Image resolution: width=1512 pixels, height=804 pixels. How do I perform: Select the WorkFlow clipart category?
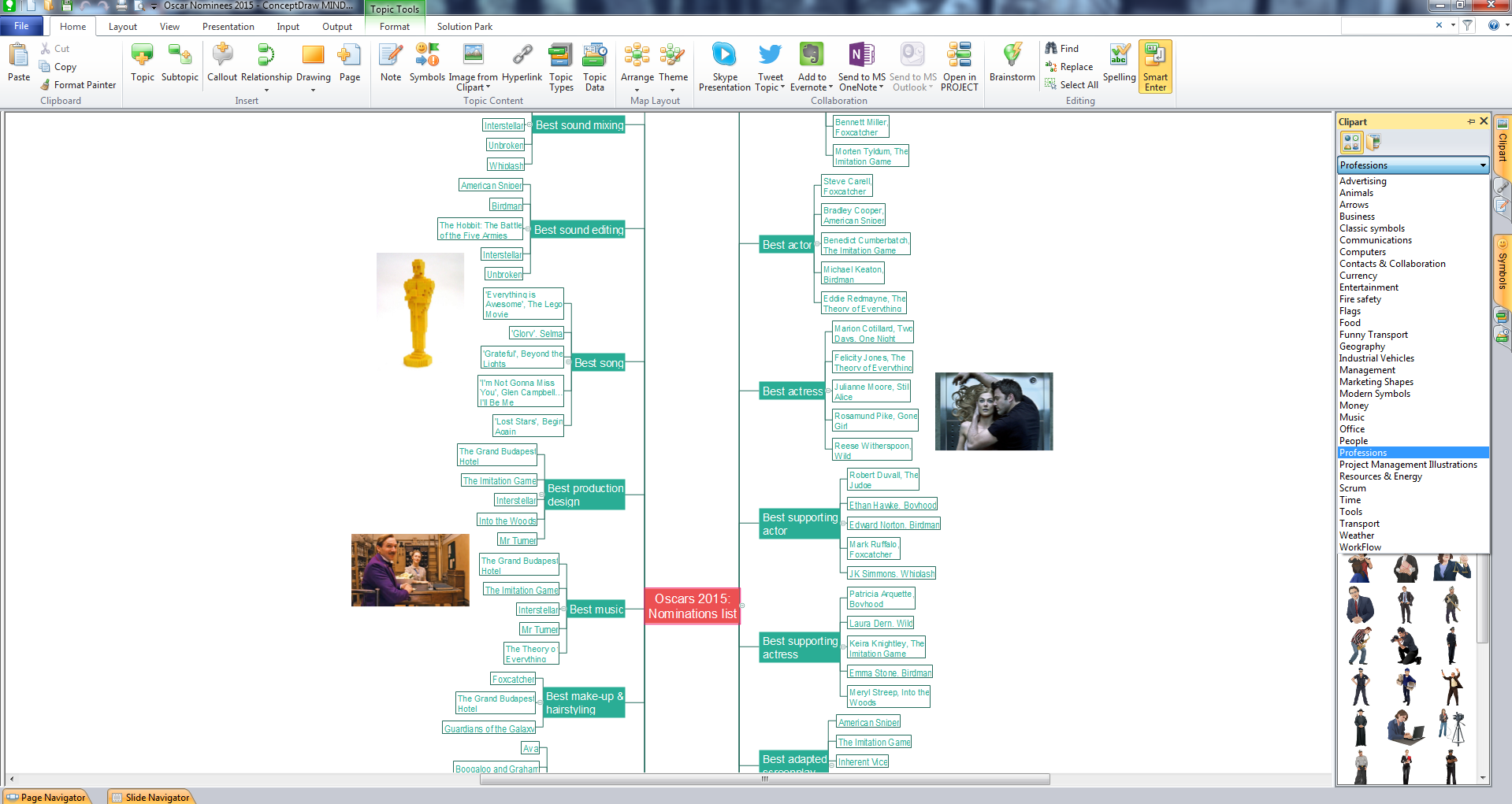click(1360, 547)
